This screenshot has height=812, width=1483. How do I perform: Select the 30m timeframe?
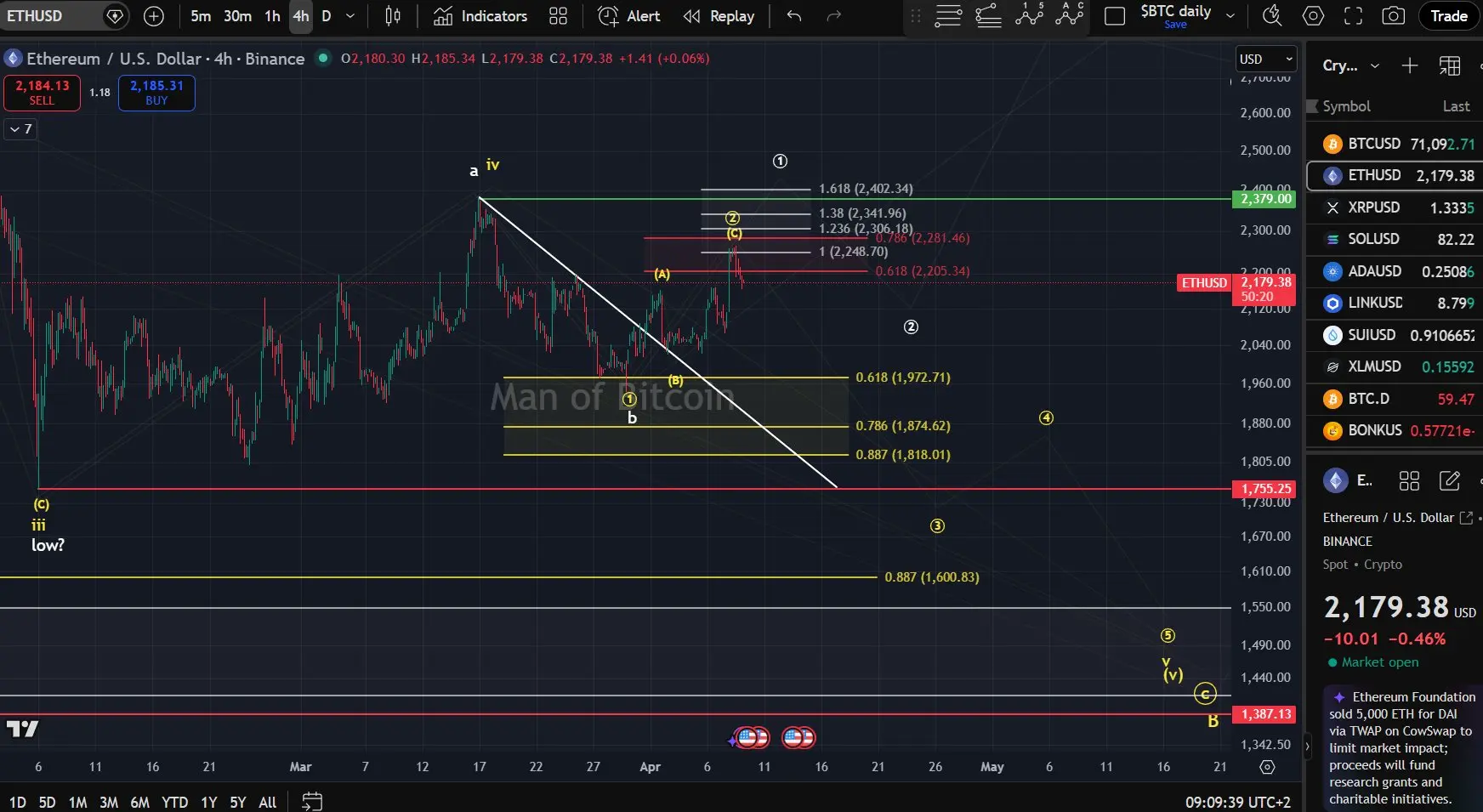coord(237,16)
